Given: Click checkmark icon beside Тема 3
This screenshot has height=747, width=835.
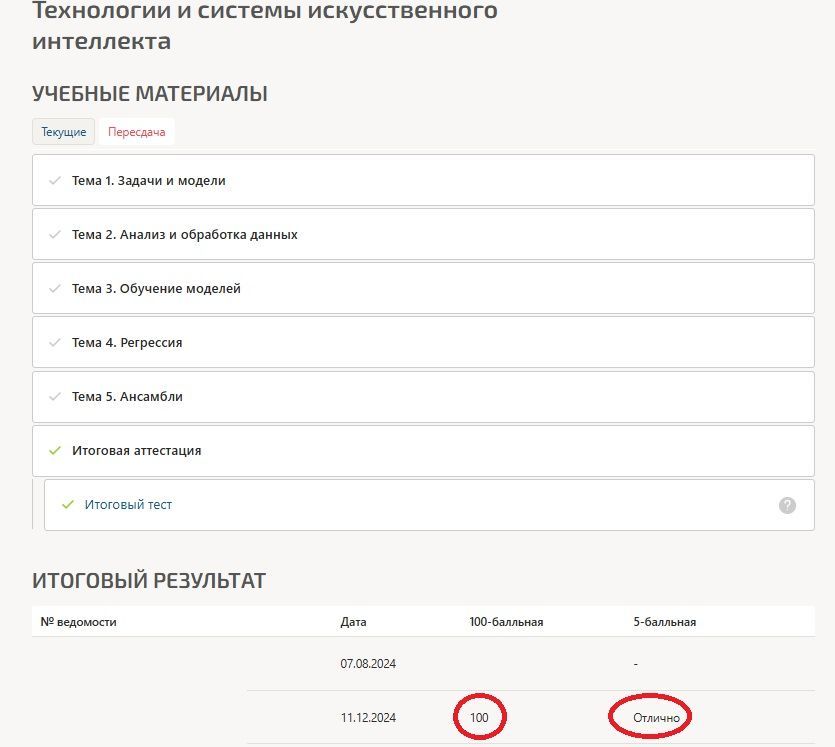Looking at the screenshot, I should point(55,289).
